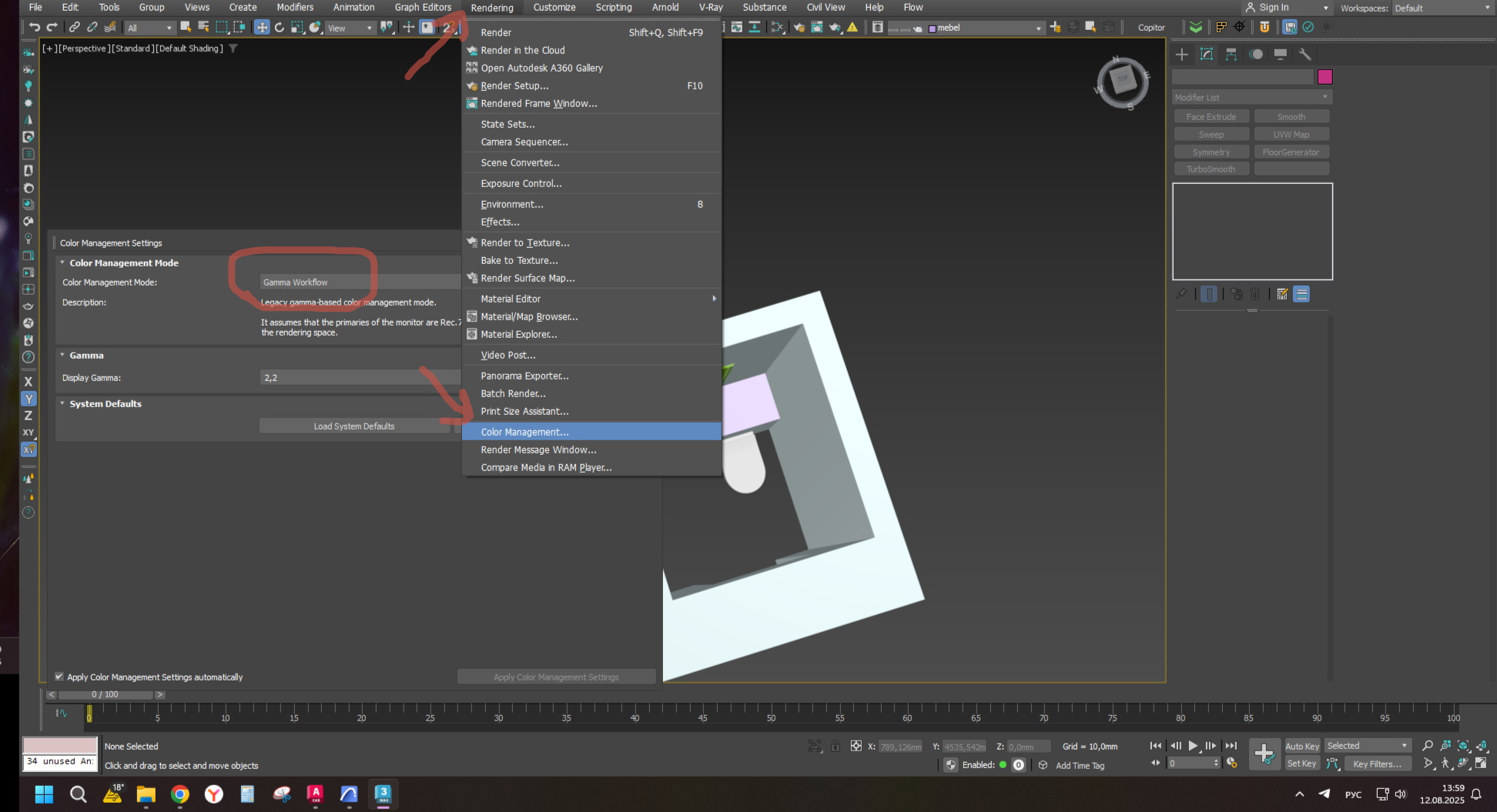Open the Create panel plus icon
Viewport: 1497px width, 812px height.
(1182, 55)
